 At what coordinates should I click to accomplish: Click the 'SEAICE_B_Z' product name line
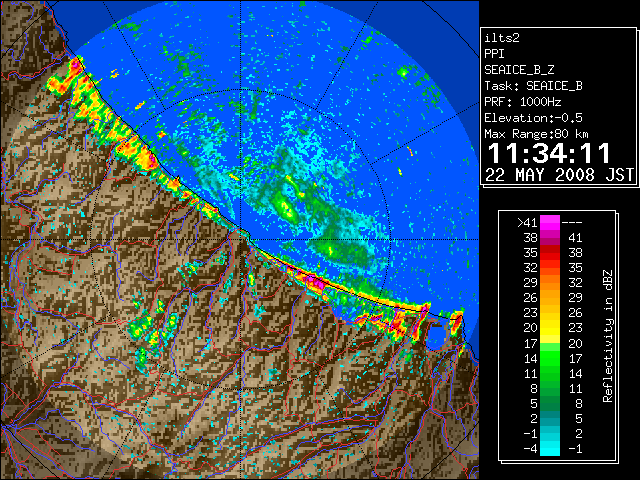point(519,70)
